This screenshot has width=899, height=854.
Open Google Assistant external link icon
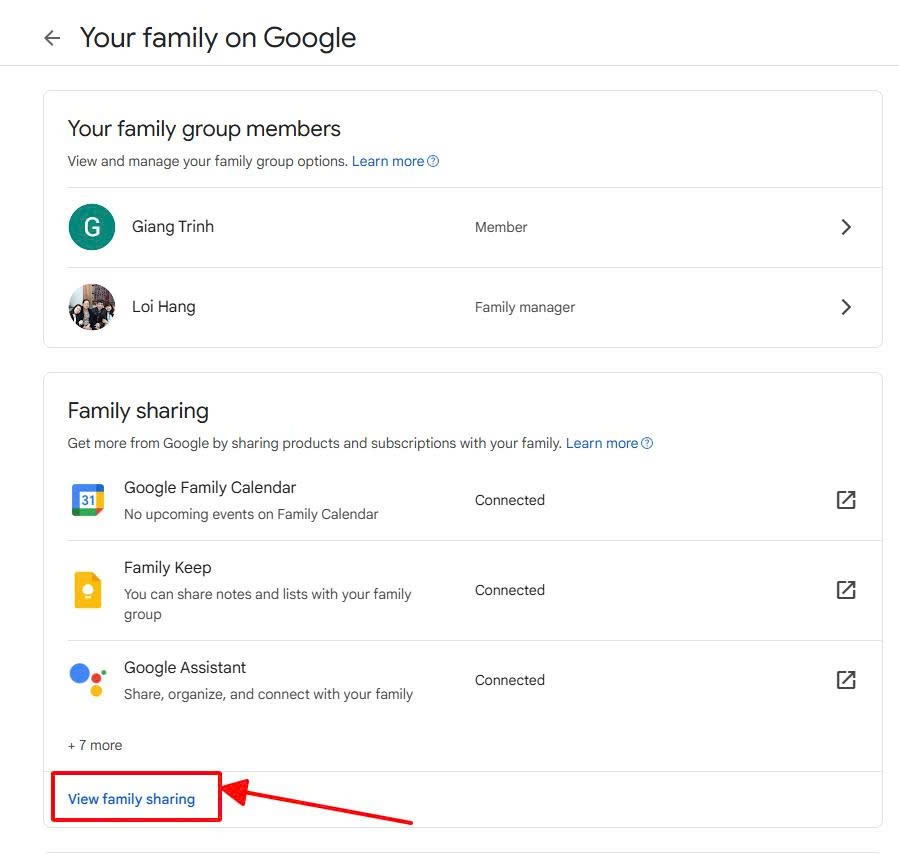click(845, 680)
